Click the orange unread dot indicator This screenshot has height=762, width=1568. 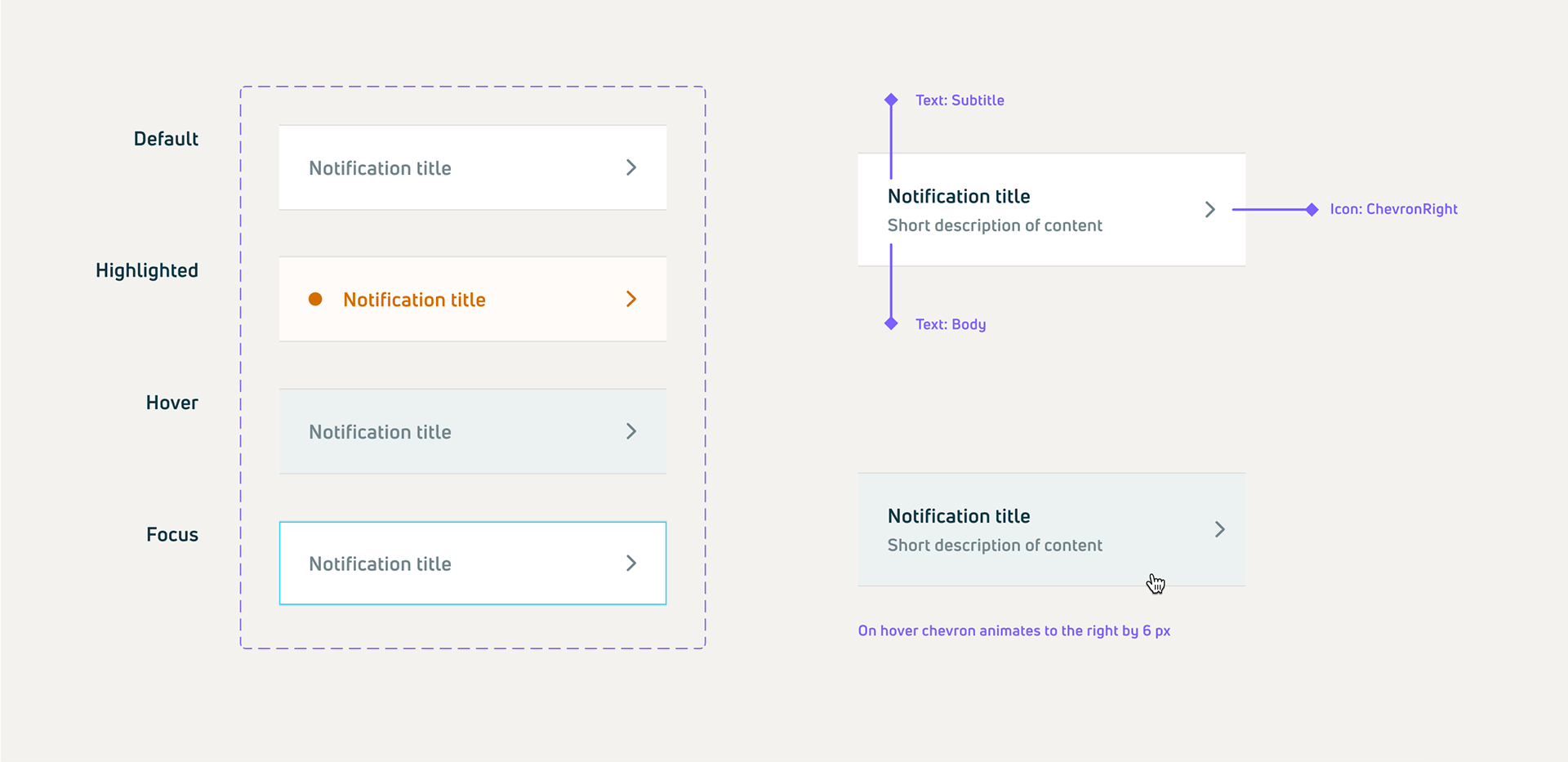tap(315, 299)
